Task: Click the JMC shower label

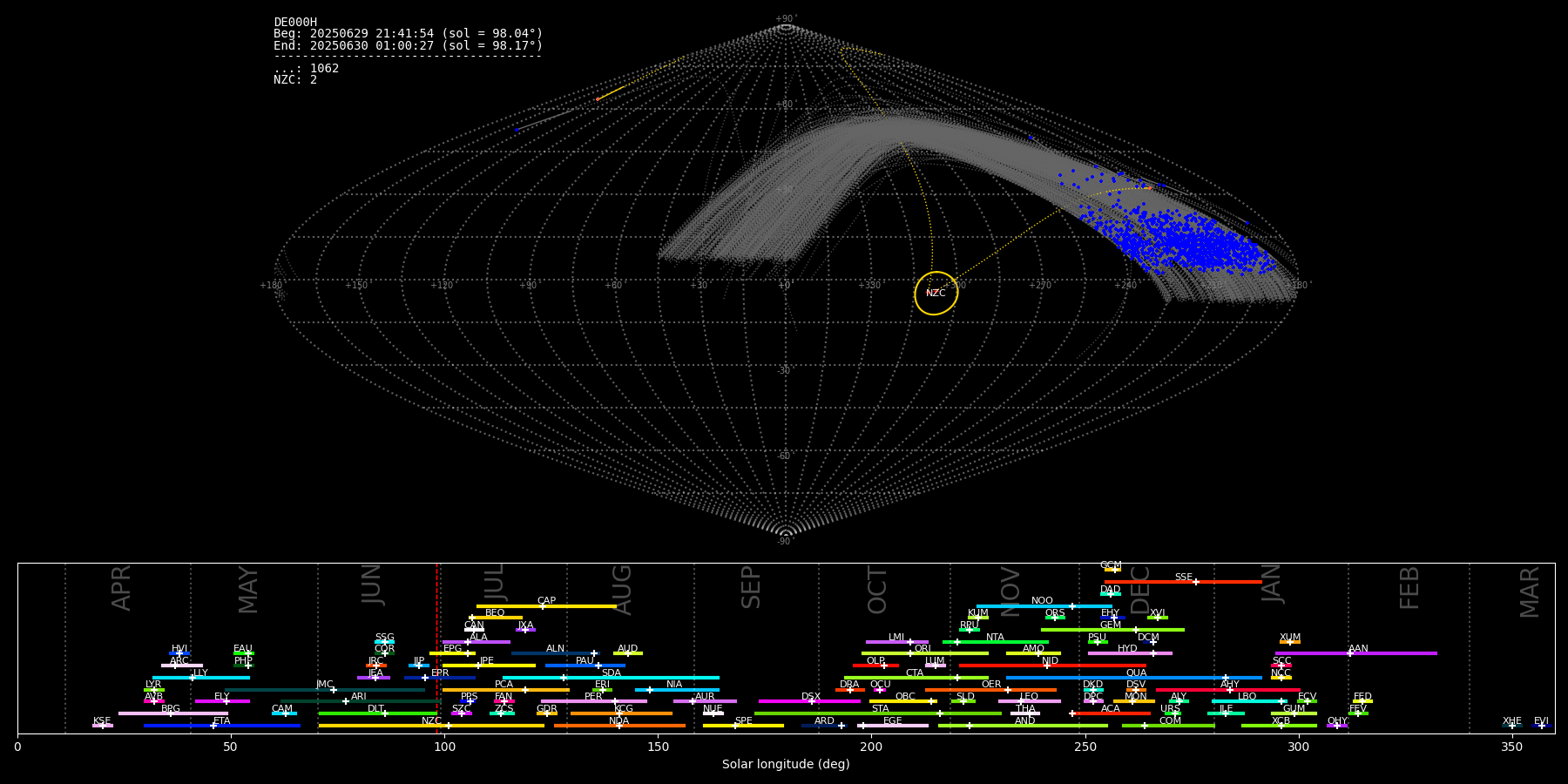Action: pos(325,685)
